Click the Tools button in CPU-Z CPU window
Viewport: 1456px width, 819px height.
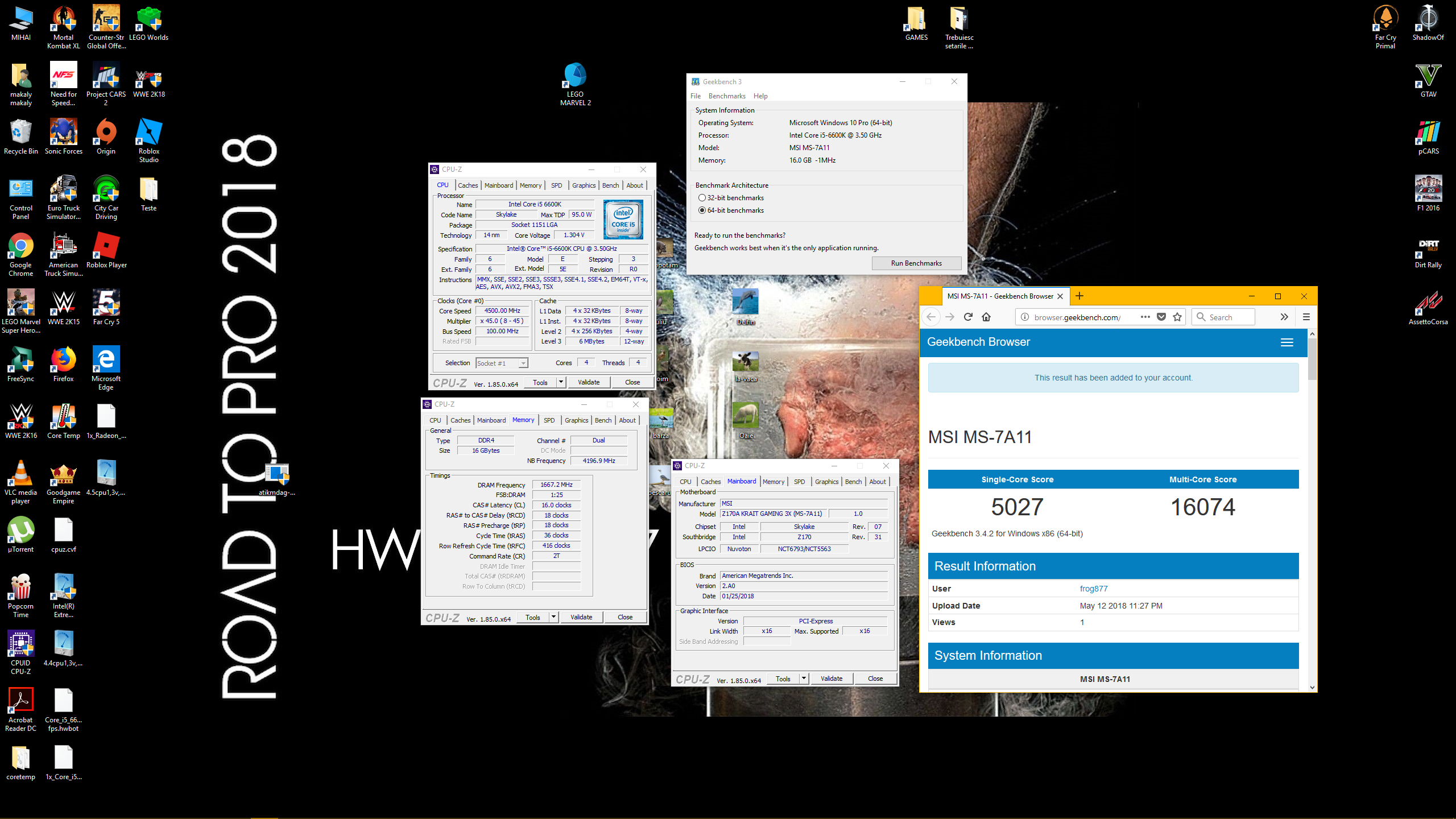point(540,382)
